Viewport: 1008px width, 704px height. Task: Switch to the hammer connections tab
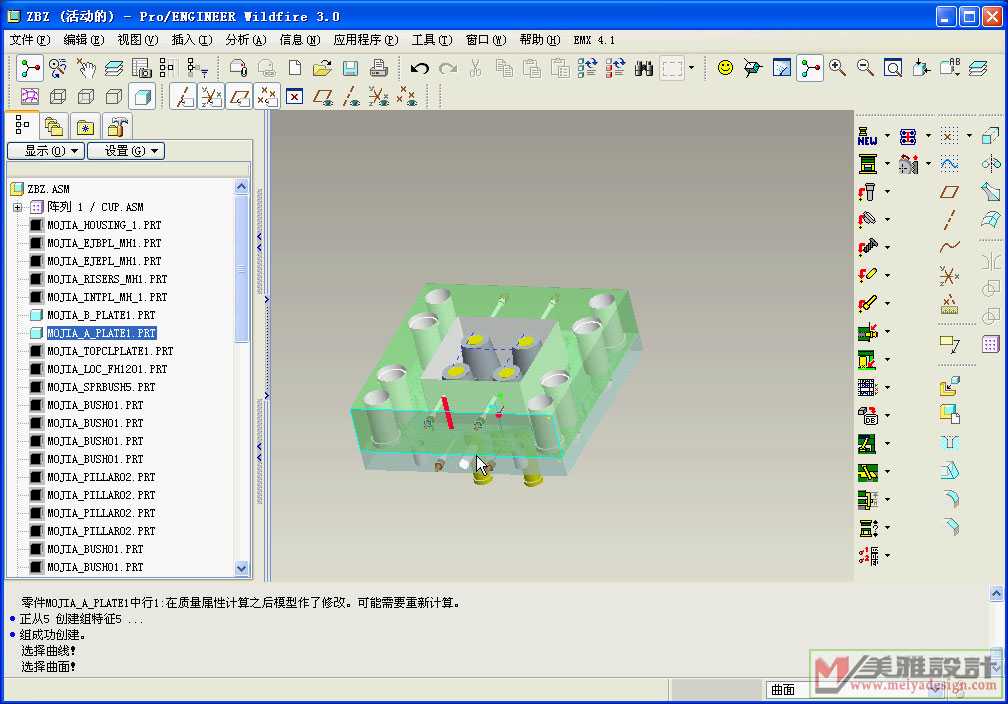(117, 126)
